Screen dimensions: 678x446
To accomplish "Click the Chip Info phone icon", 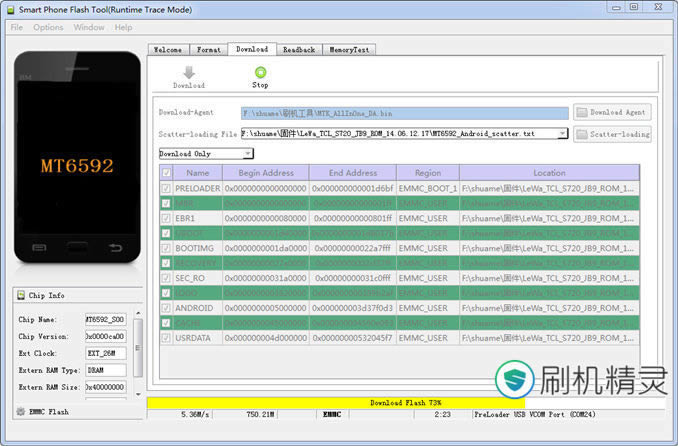I will 23,295.
